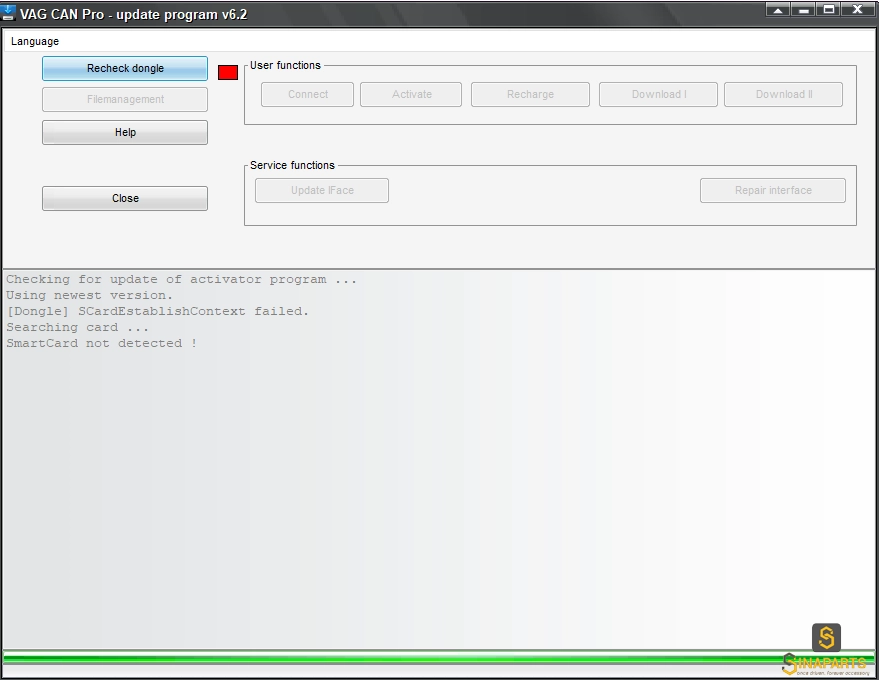The width and height of the screenshot is (879, 680).
Task: Click the Close button below Help
Action: (125, 198)
